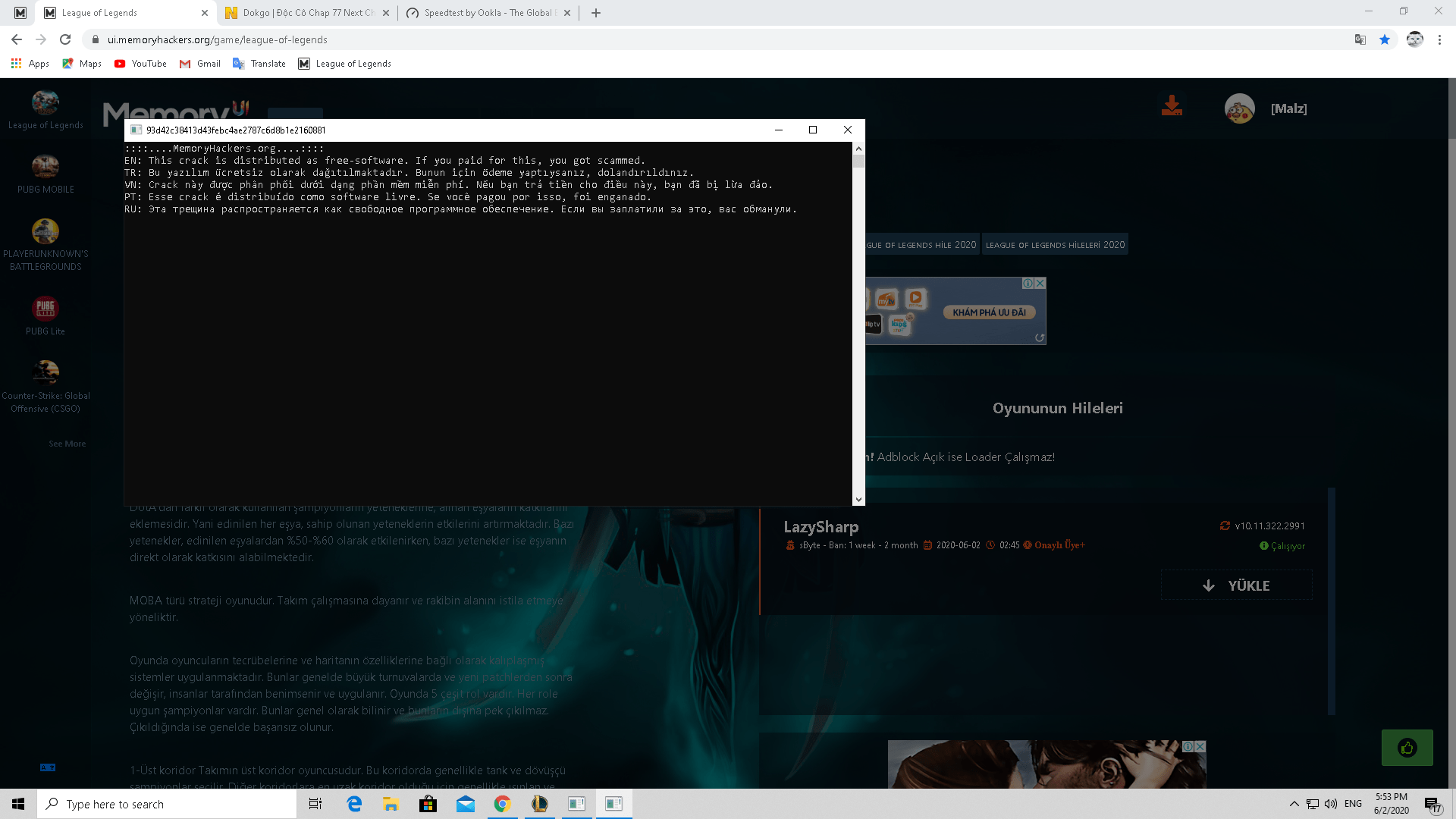This screenshot has height=819, width=1456.
Task: Click LEAGUE OF LEGENDS HİLELERİ 2020 tag
Action: (x=1055, y=244)
